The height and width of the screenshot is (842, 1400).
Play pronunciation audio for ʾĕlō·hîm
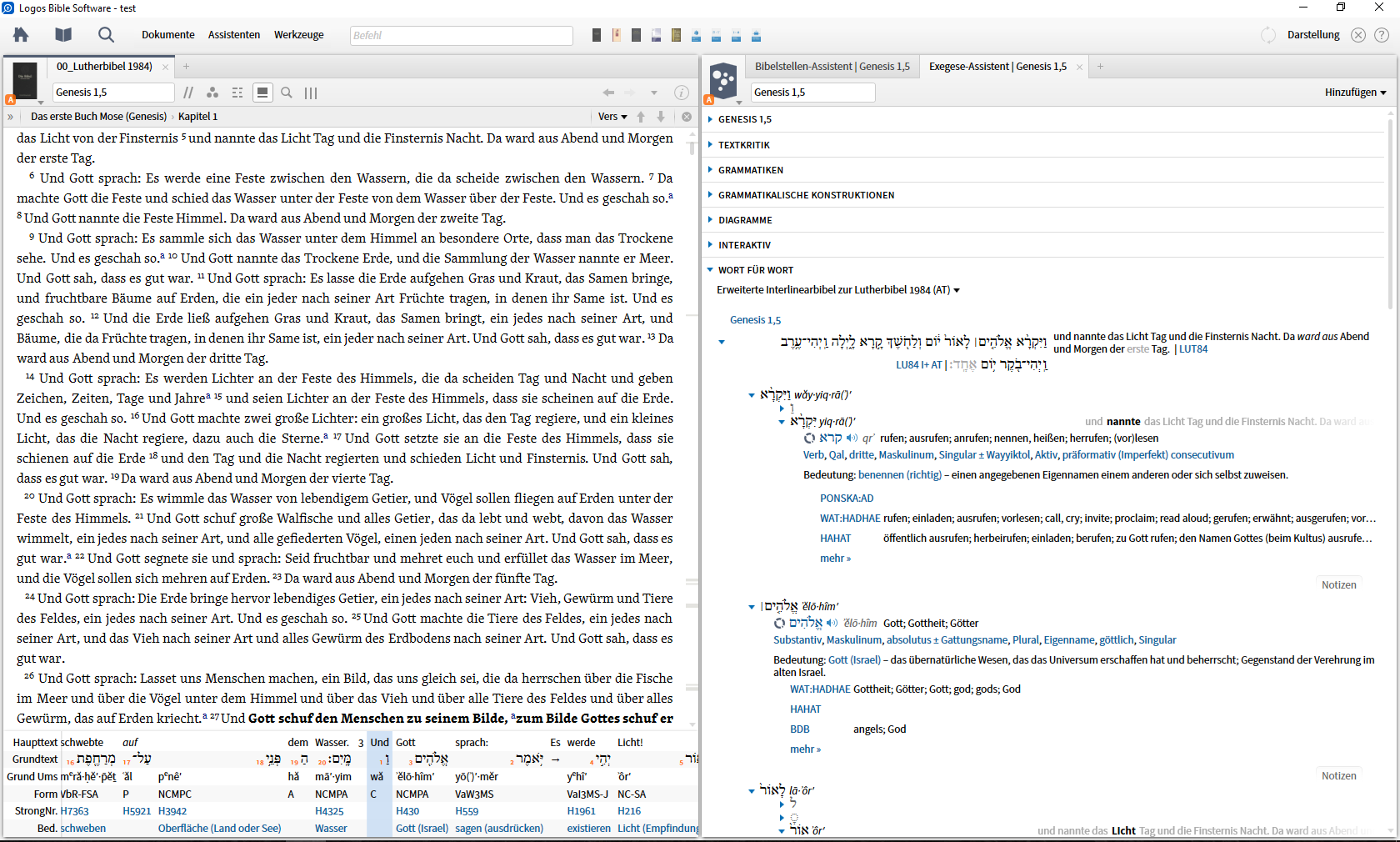coord(832,623)
